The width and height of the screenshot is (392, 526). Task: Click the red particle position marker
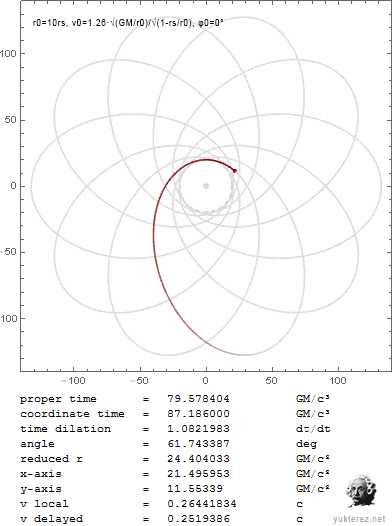point(235,171)
